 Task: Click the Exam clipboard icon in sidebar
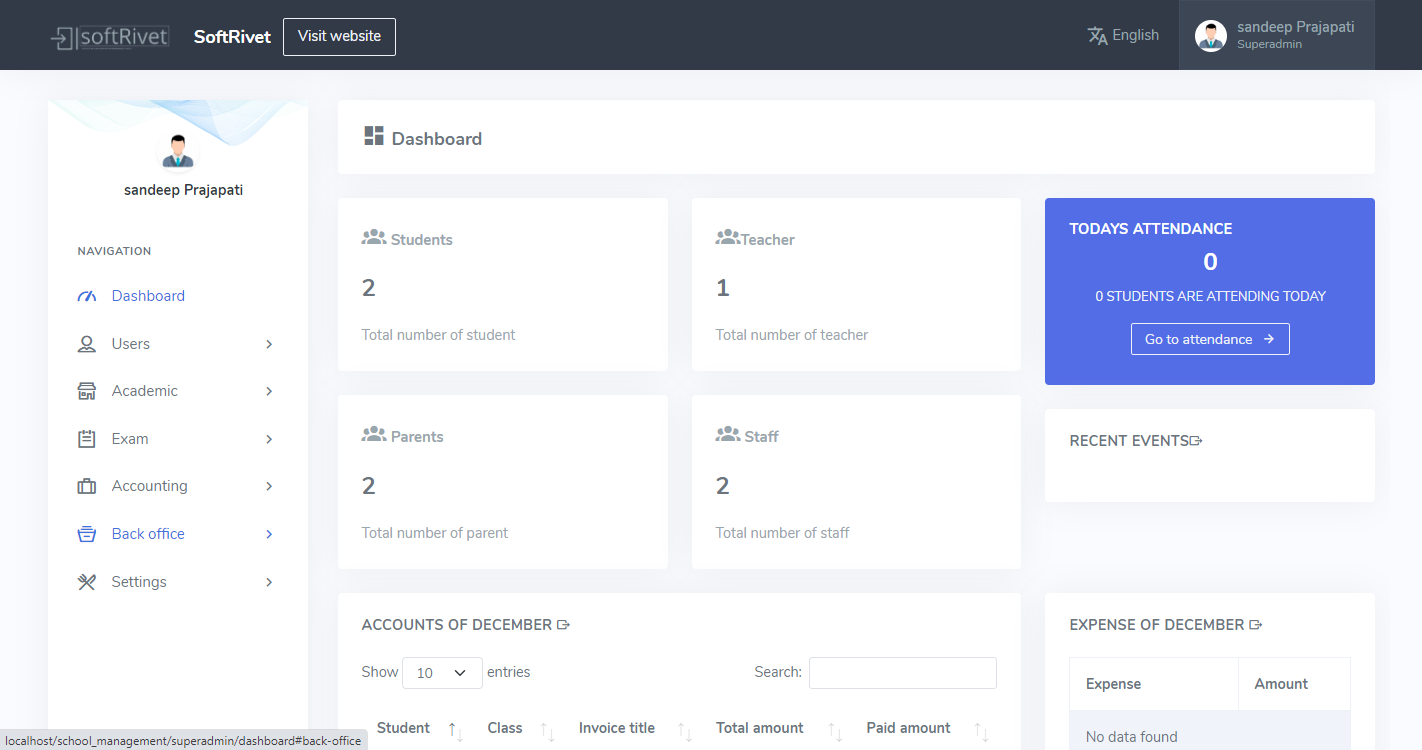tap(87, 439)
